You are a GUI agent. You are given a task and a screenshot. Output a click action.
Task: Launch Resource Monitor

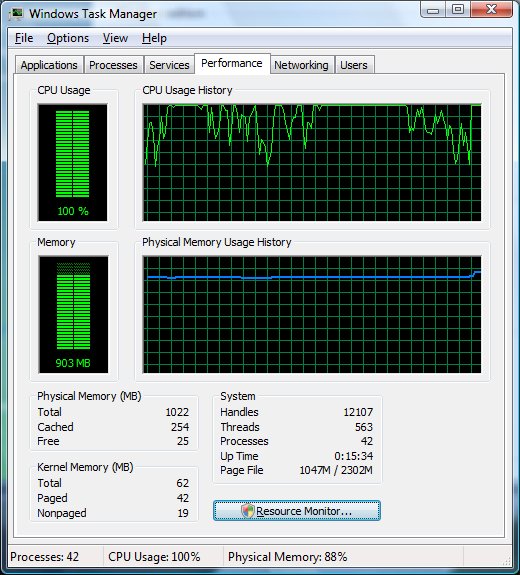[297, 510]
